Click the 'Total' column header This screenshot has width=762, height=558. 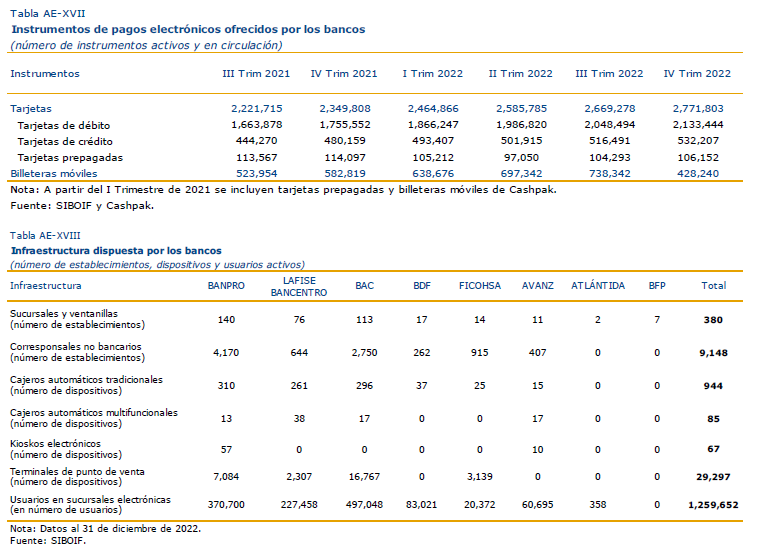pos(713,286)
